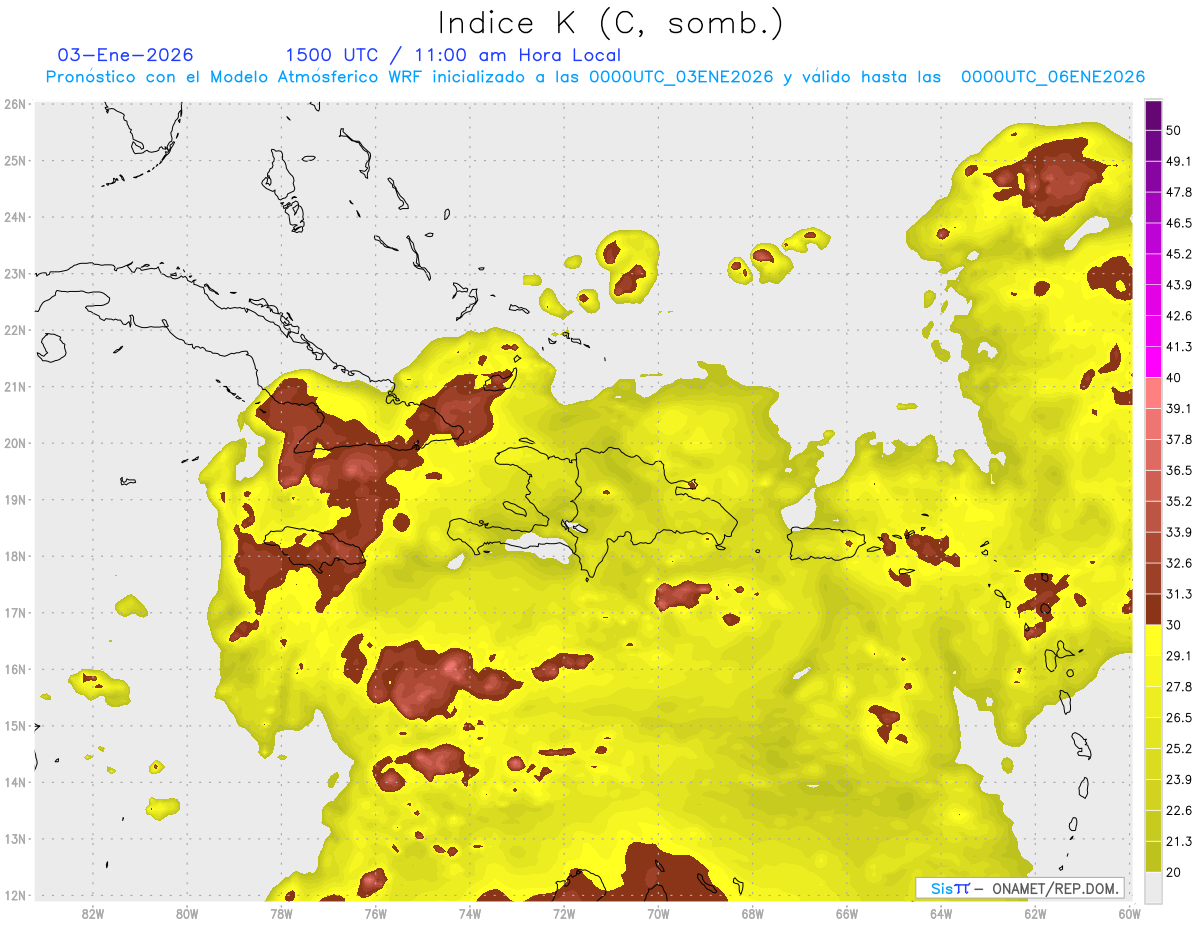Image resolution: width=1200 pixels, height=927 pixels.
Task: Click the longitude label '60W'
Action: (x=1129, y=914)
